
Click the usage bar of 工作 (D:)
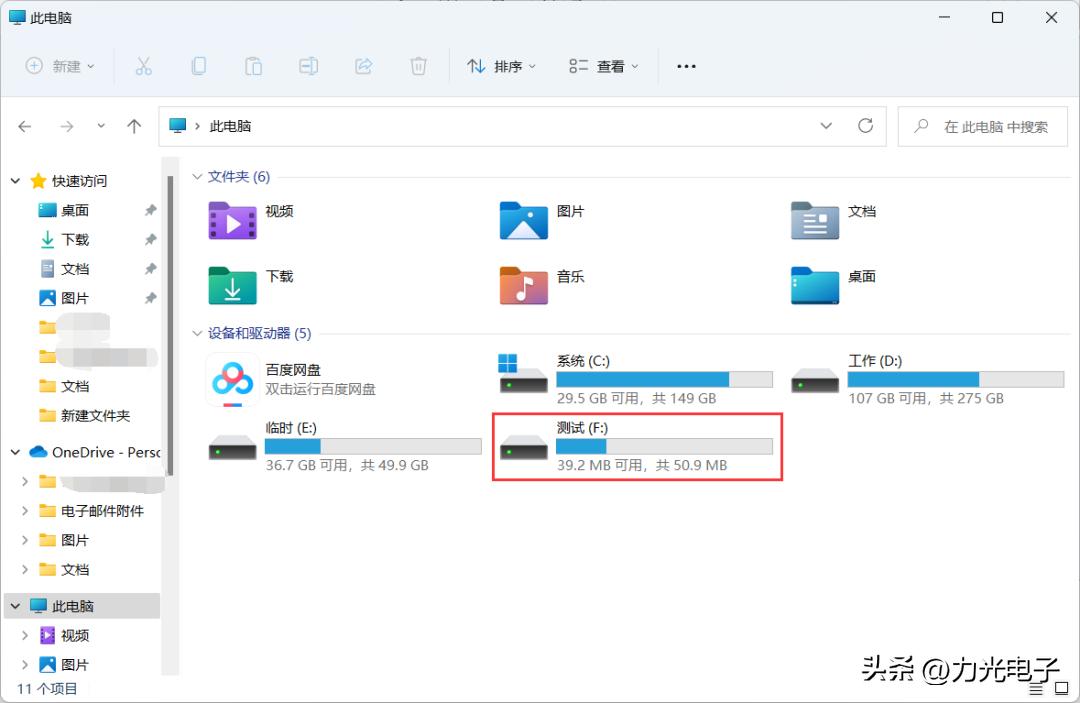955,379
